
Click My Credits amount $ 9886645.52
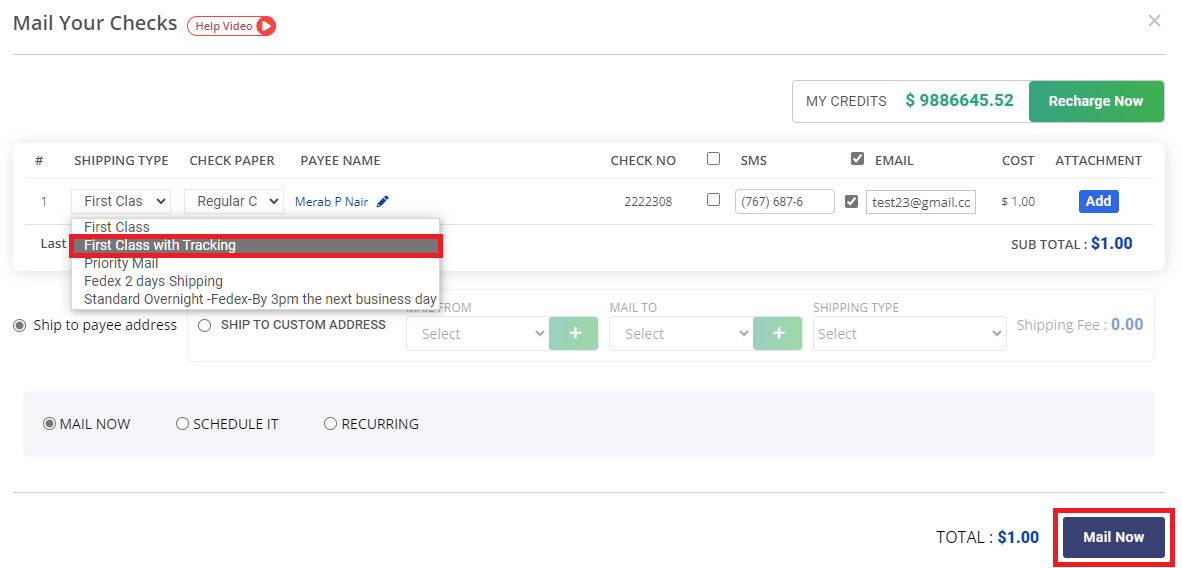[960, 100]
